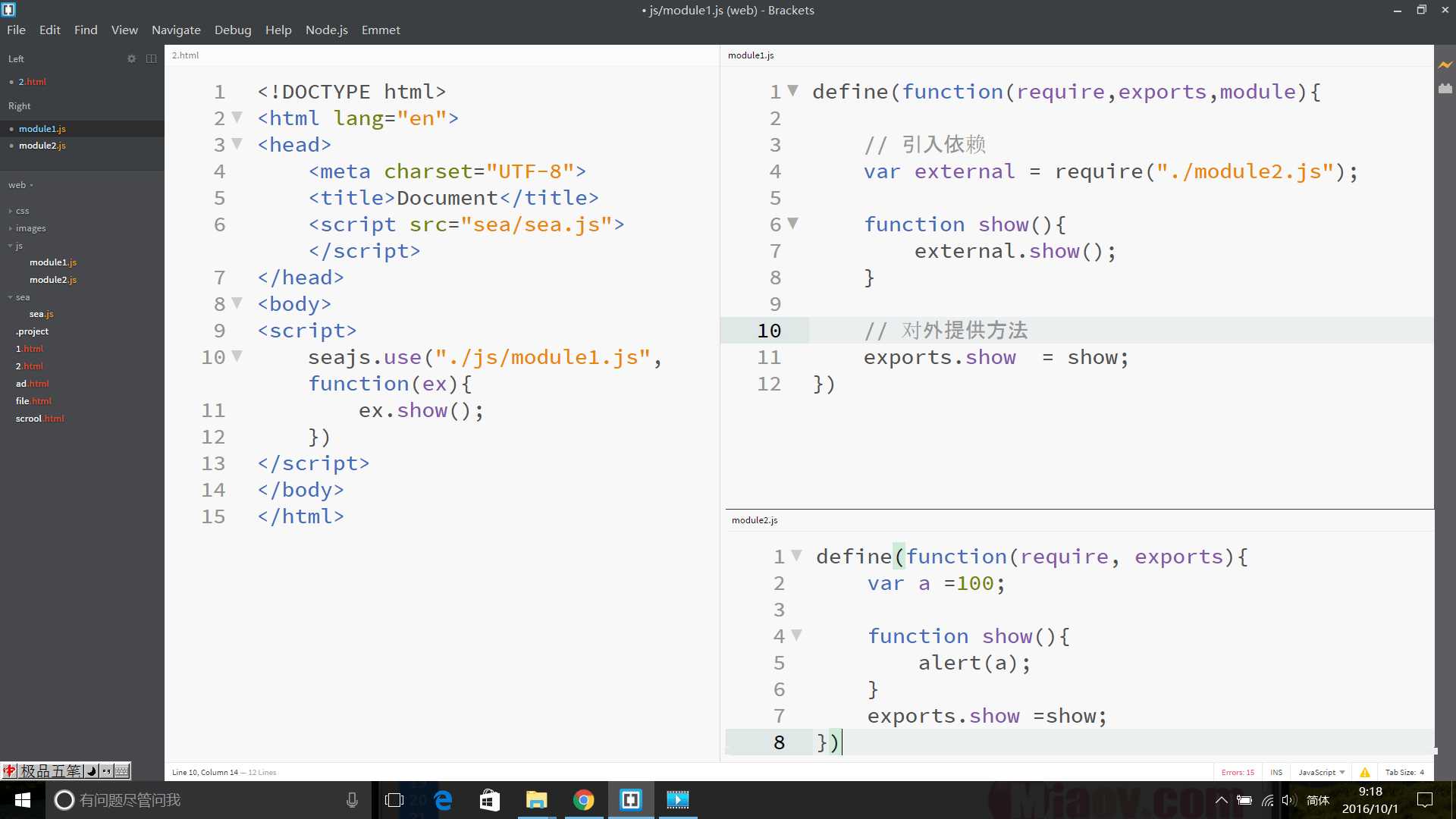This screenshot has height=819, width=1456.
Task: Open module1.js under the js folder
Action: tap(53, 262)
